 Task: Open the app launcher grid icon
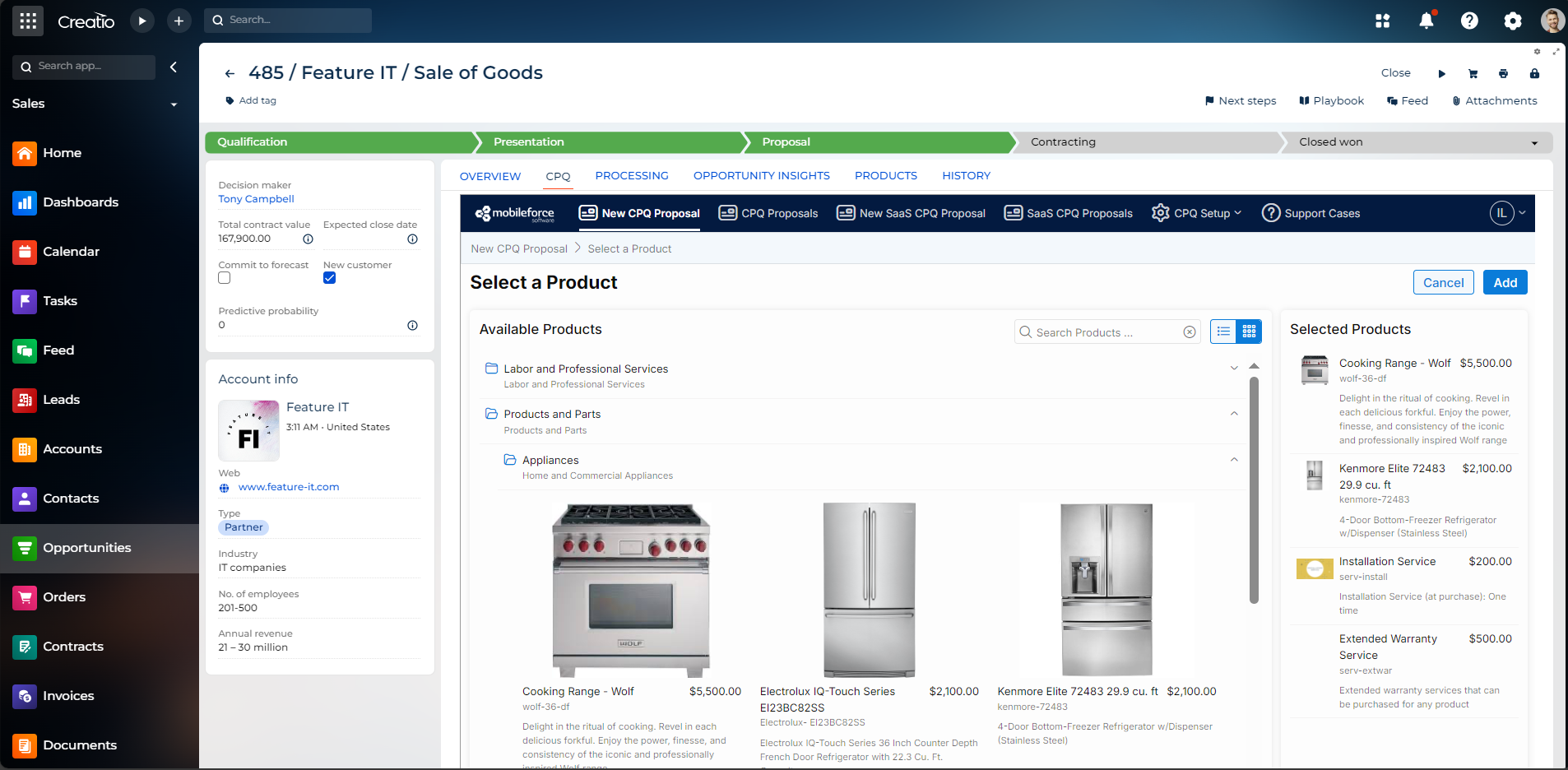pos(28,21)
